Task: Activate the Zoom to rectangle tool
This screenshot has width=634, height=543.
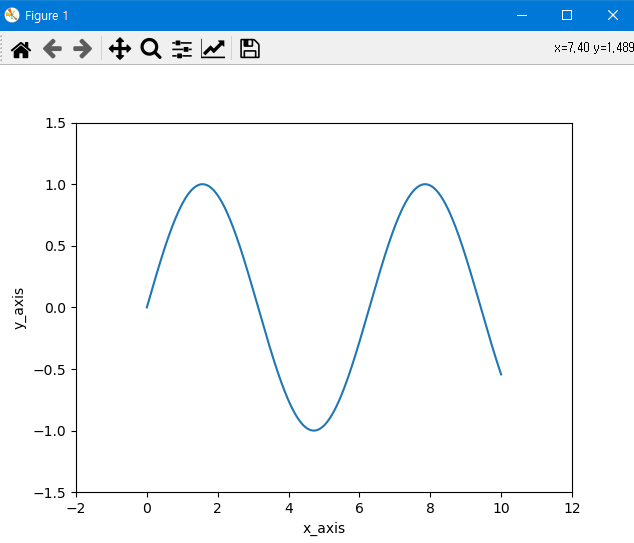Action: [151, 49]
